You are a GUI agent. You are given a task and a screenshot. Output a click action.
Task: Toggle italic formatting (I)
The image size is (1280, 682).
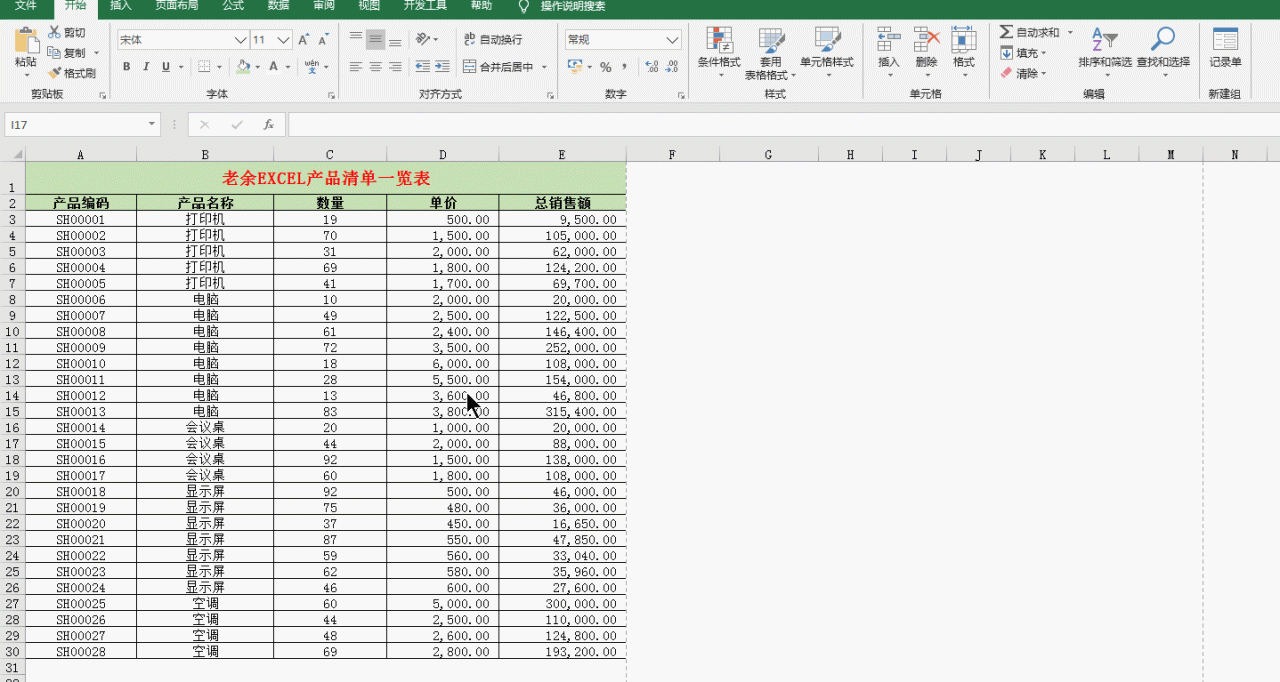pyautogui.click(x=146, y=67)
